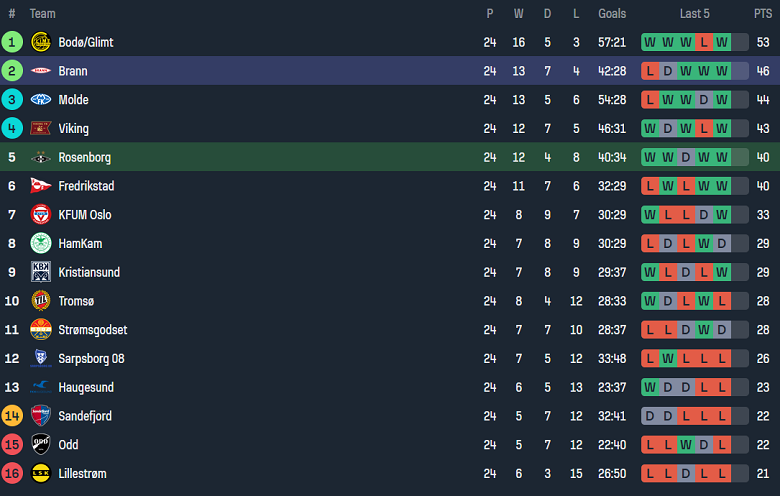This screenshot has height=496, width=780.
Task: Open the Tromsø team page
Action: tap(76, 301)
